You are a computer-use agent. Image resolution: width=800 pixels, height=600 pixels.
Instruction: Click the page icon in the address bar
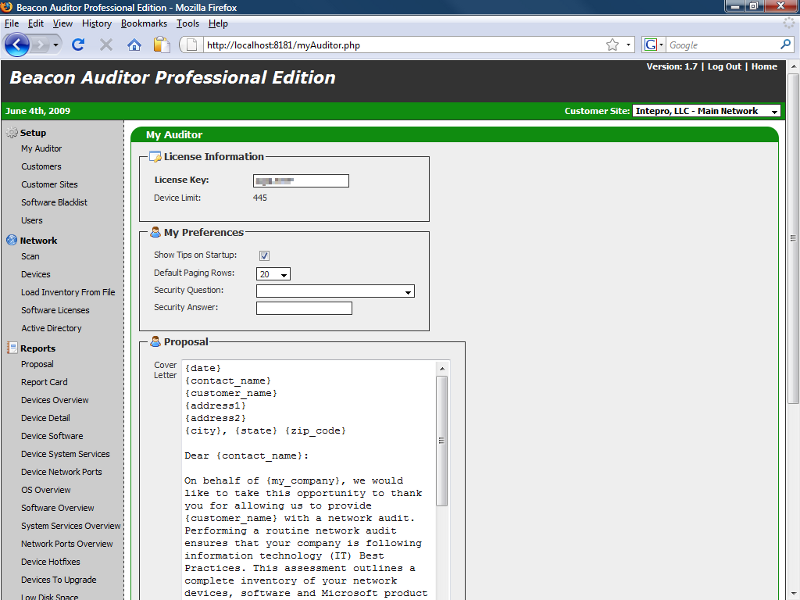point(191,45)
